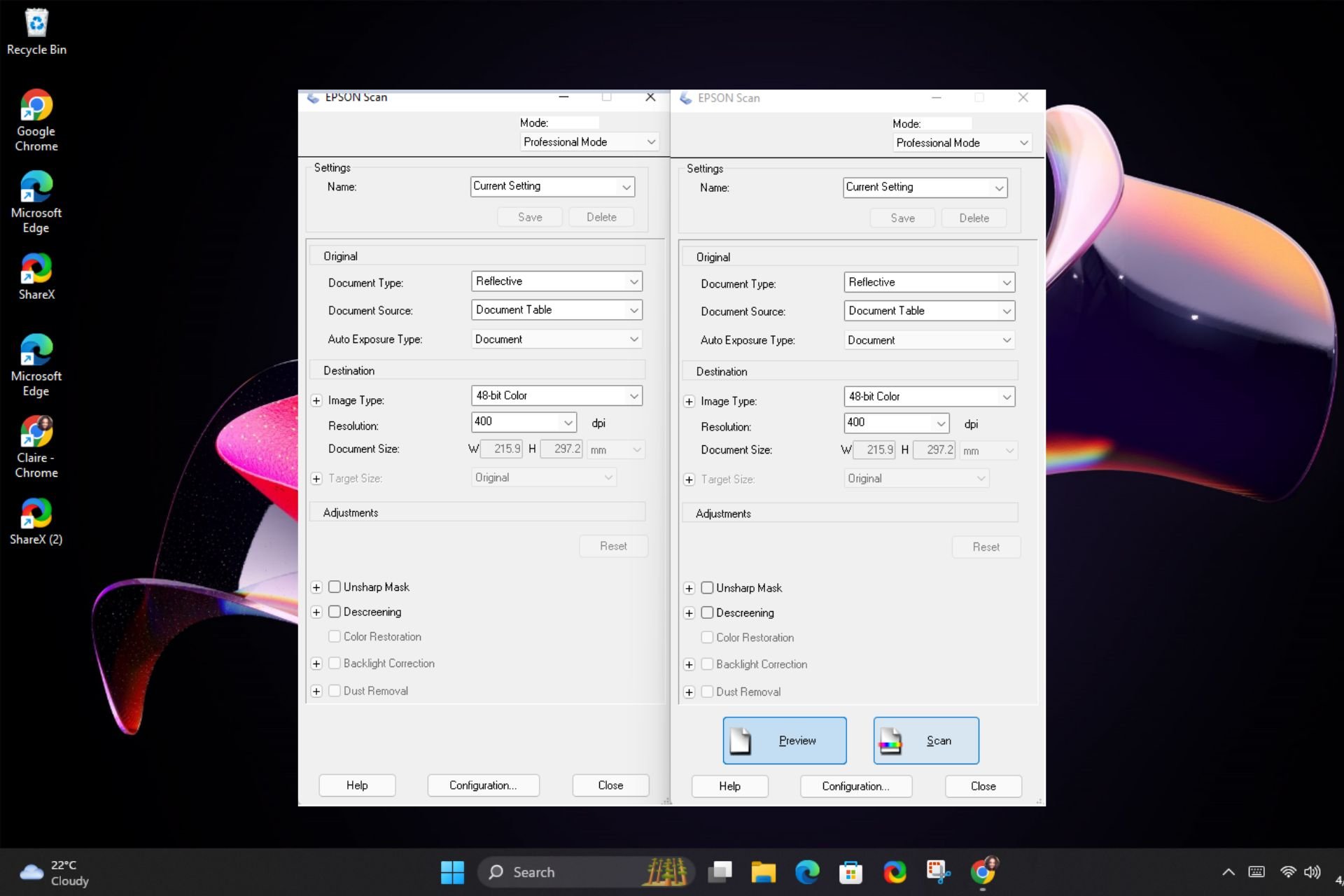Tick Backlight Correction in left EPSON Scan window
1344x896 pixels.
point(335,663)
